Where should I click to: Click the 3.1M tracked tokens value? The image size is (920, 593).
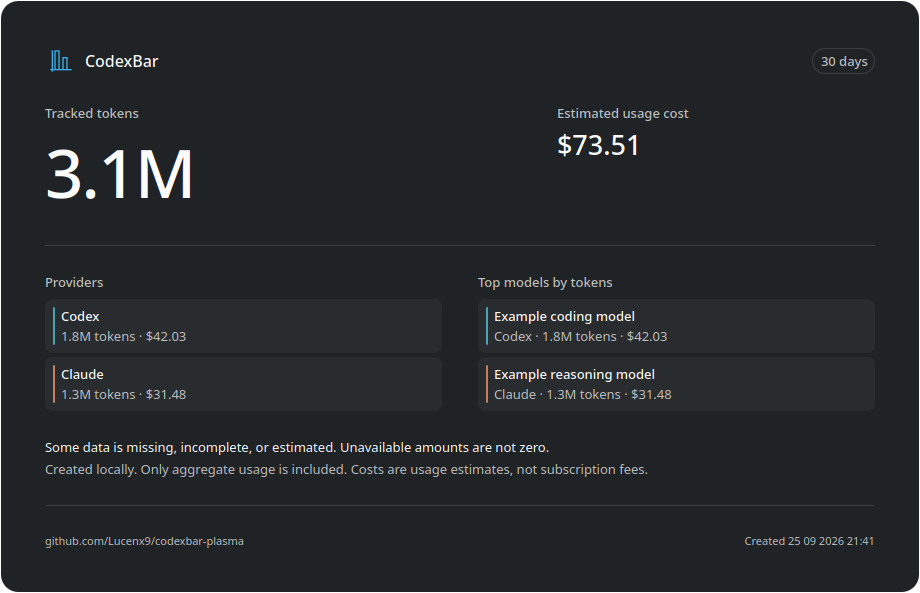(119, 174)
